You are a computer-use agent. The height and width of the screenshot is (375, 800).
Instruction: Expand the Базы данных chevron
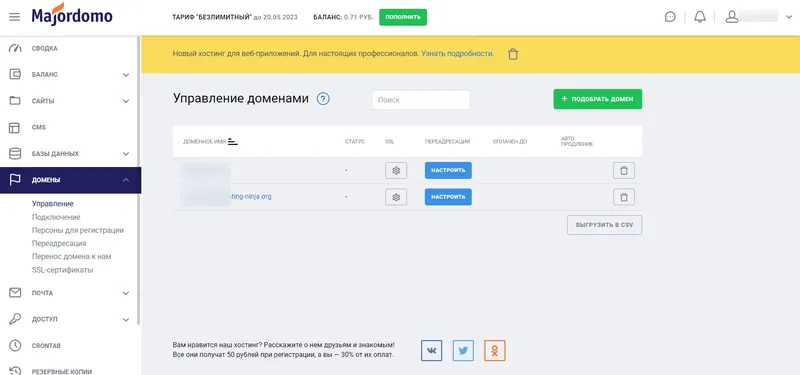coord(126,154)
